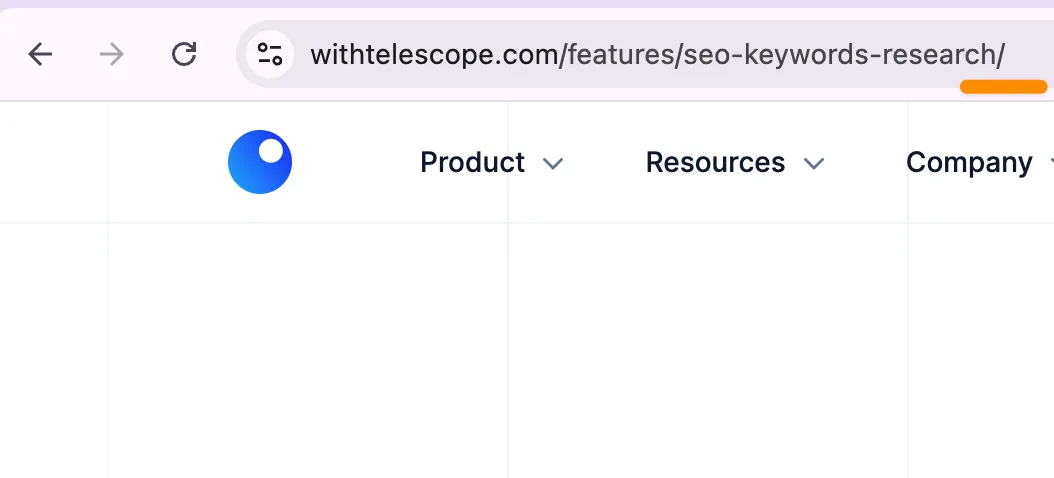Click the trailing slash ending the URL
This screenshot has width=1054, height=478.
1000,54
